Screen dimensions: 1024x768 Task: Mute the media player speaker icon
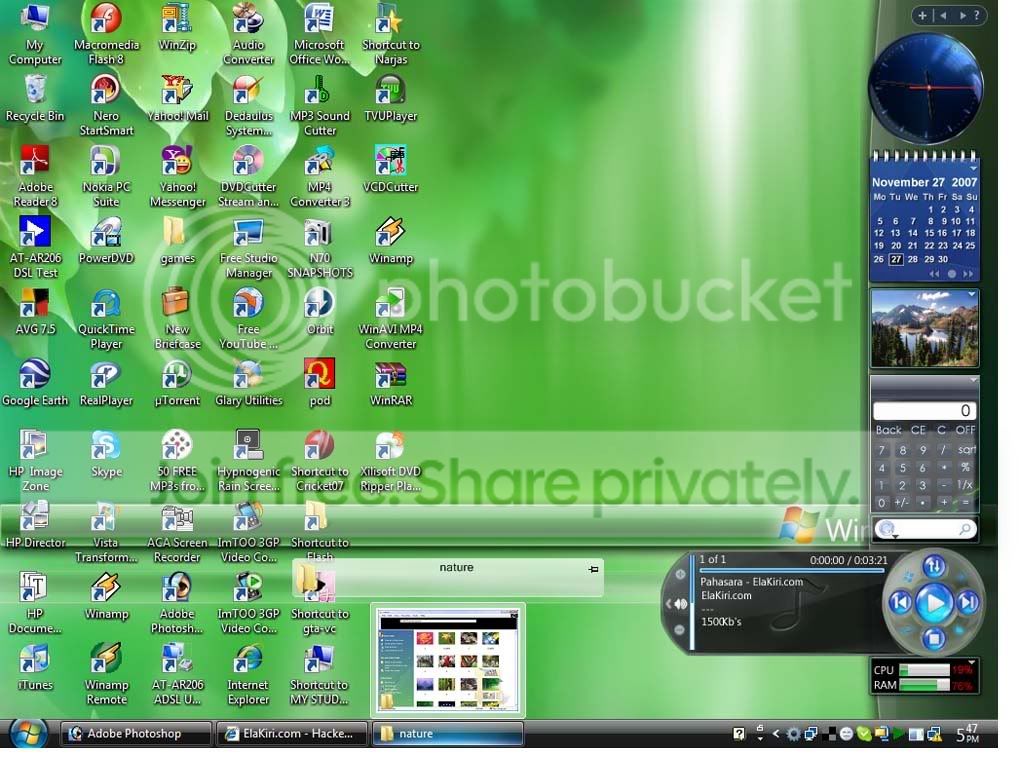(680, 604)
